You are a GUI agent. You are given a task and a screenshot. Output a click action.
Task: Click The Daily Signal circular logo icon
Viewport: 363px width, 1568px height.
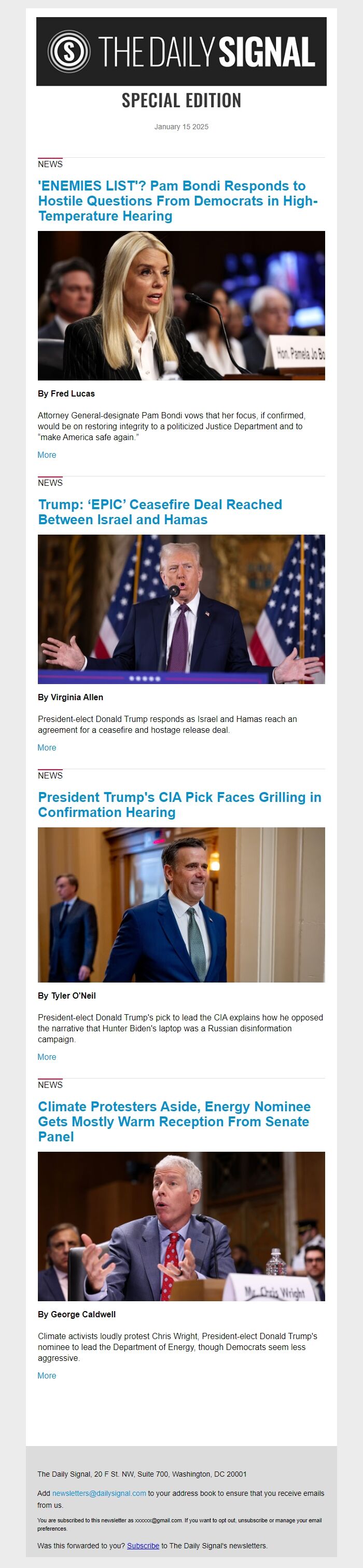tap(68, 51)
